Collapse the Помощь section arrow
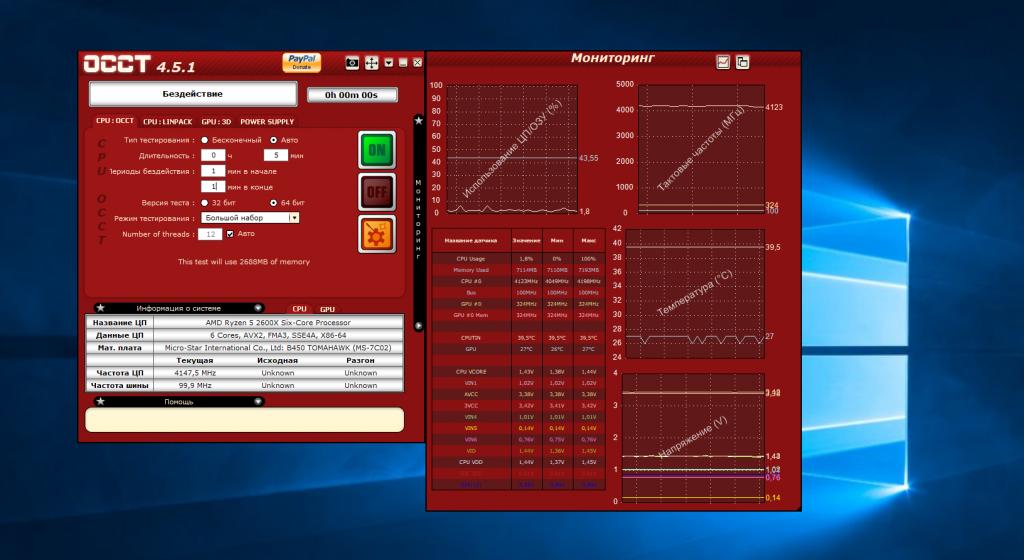Screen dimensions: 1024x560 [x=258, y=401]
